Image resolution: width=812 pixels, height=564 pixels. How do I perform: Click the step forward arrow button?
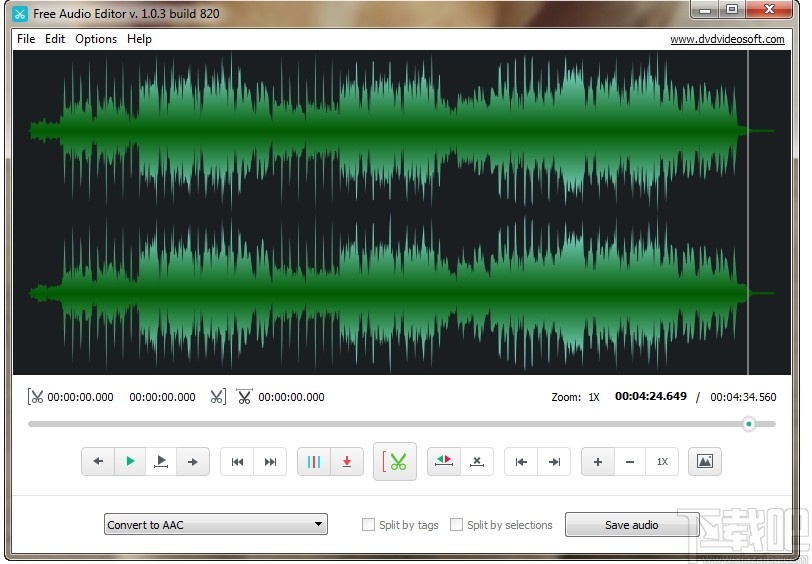tap(193, 461)
